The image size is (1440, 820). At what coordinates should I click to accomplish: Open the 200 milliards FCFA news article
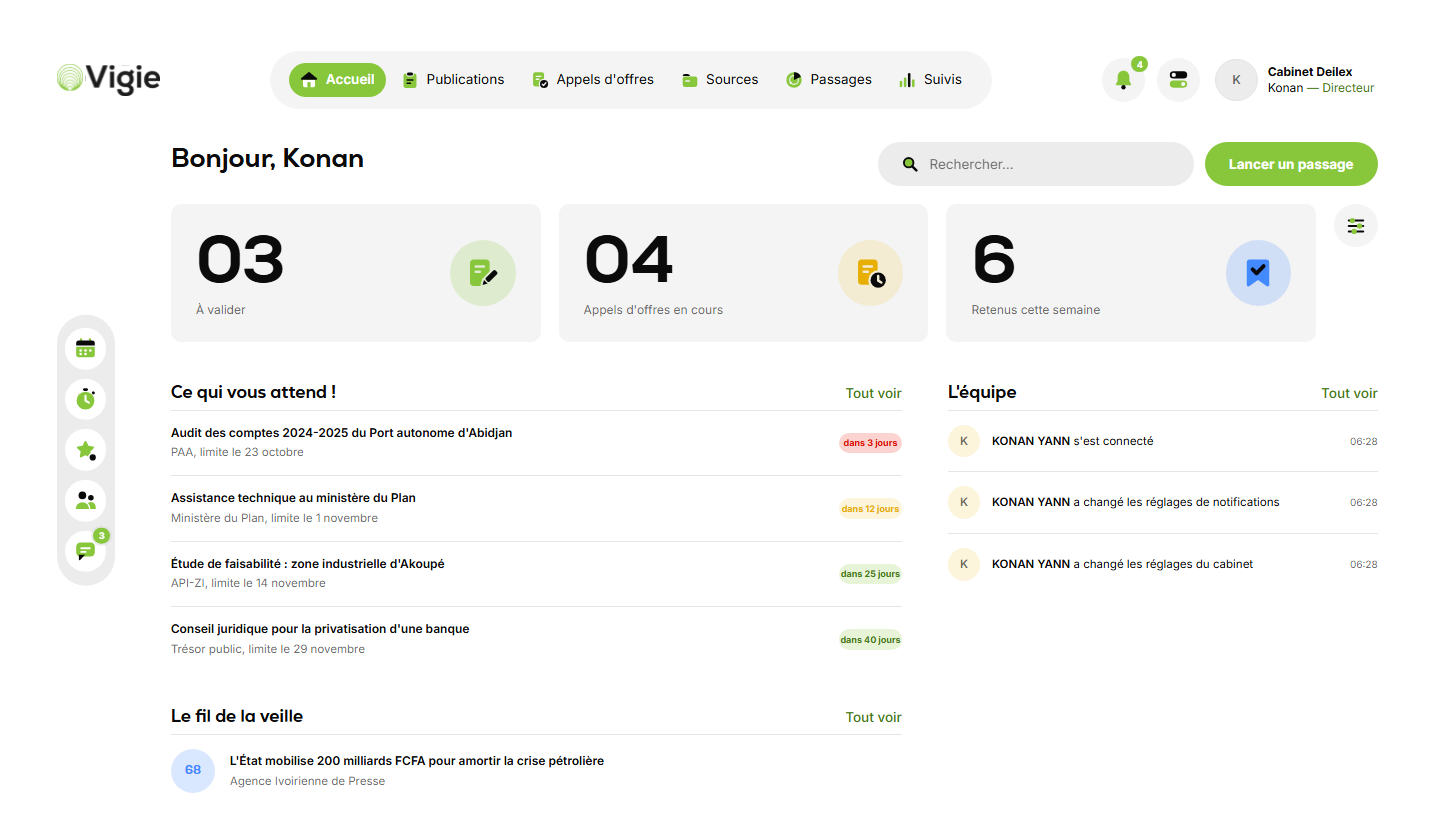tap(536, 770)
